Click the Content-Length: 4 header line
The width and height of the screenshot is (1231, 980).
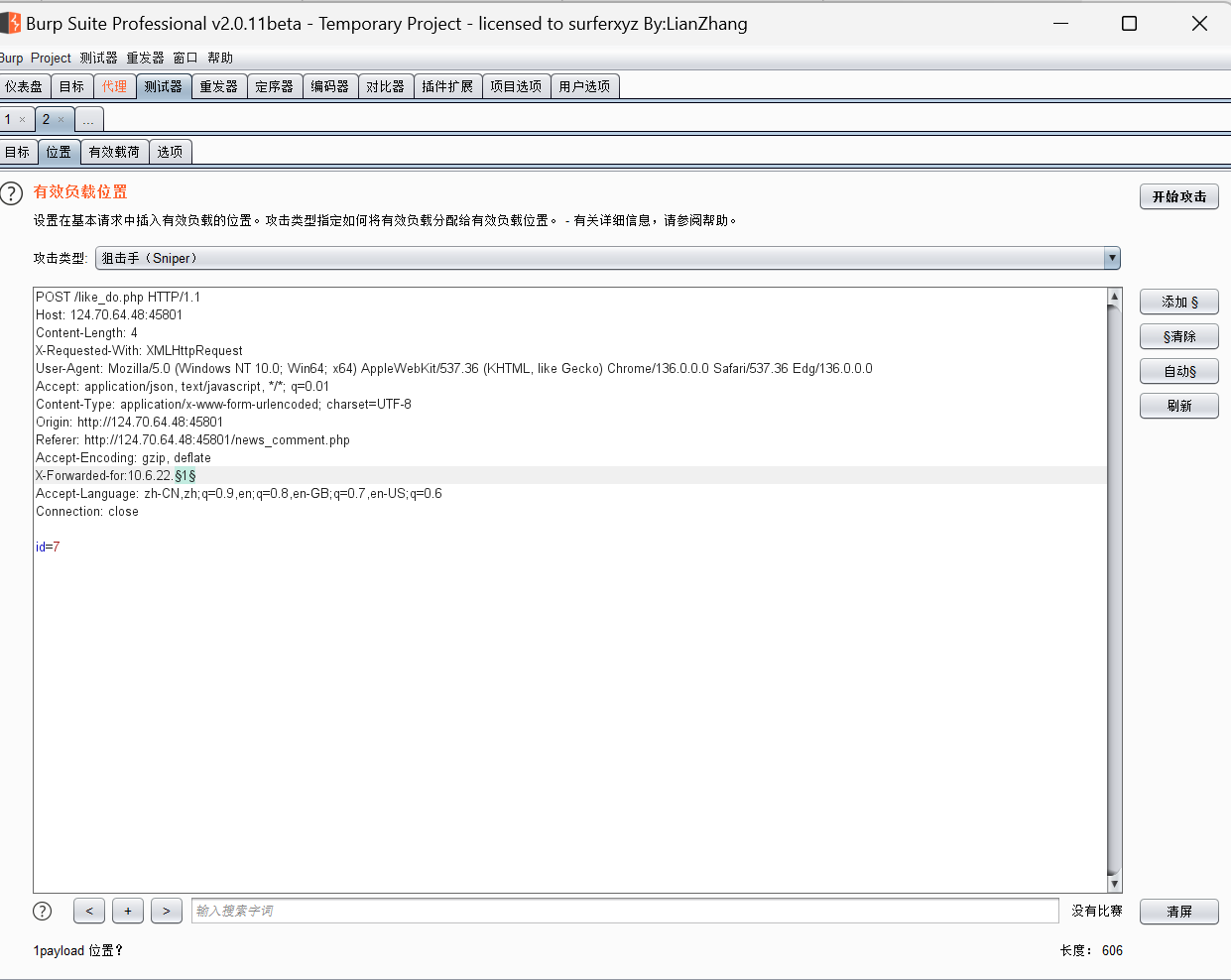[x=86, y=332]
